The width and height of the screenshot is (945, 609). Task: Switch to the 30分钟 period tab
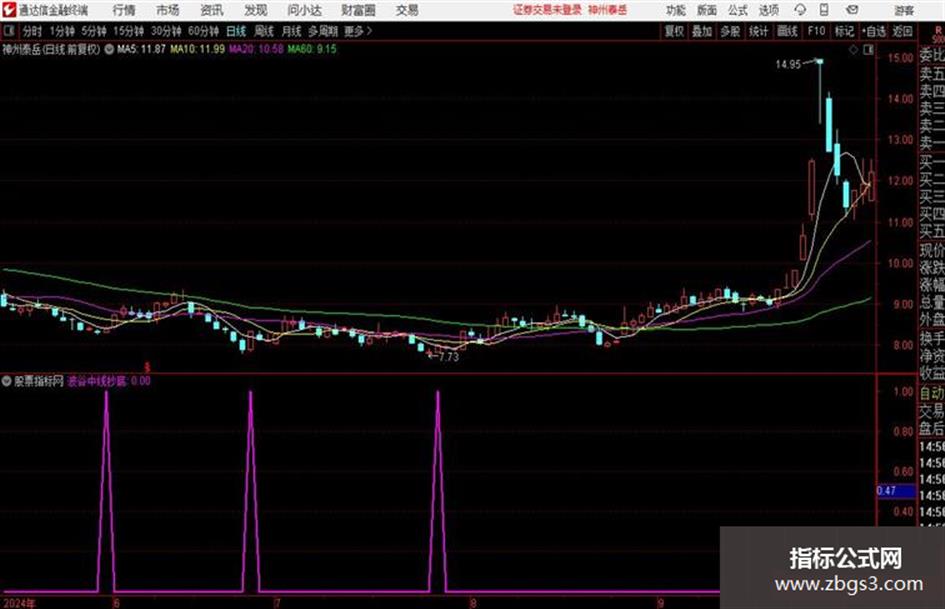click(166, 31)
